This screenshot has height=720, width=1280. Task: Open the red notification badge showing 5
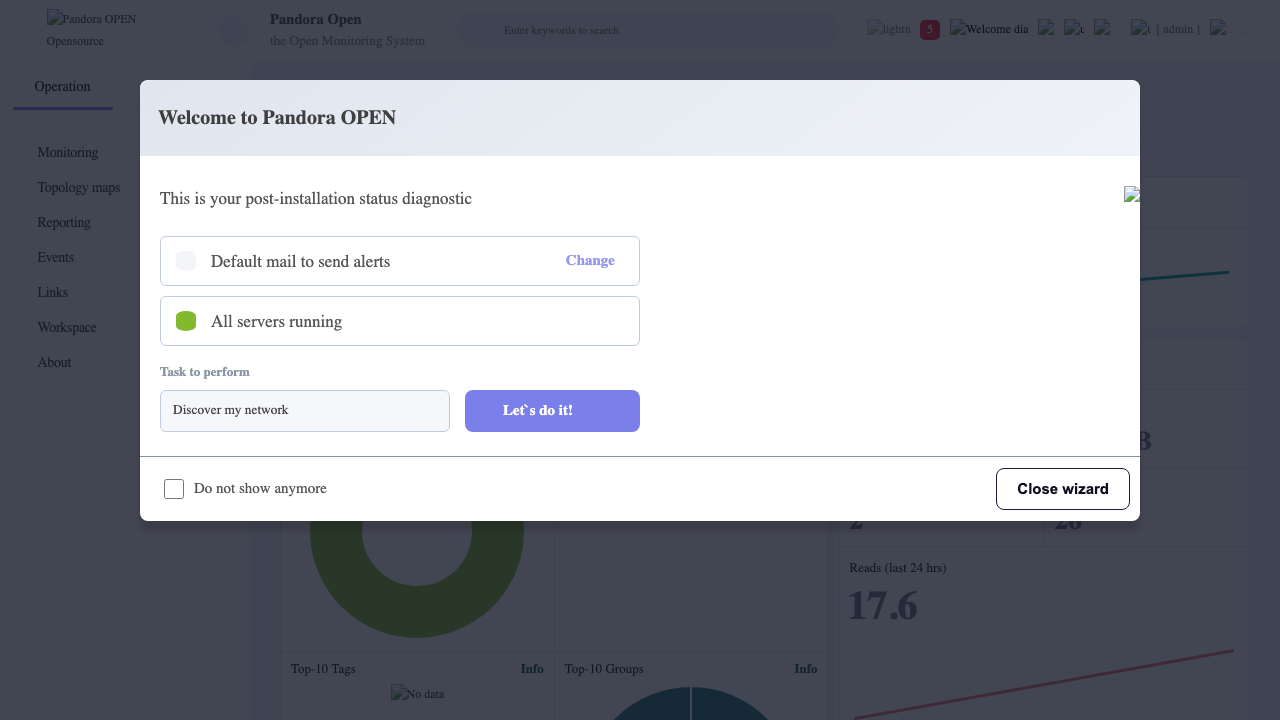(x=930, y=30)
